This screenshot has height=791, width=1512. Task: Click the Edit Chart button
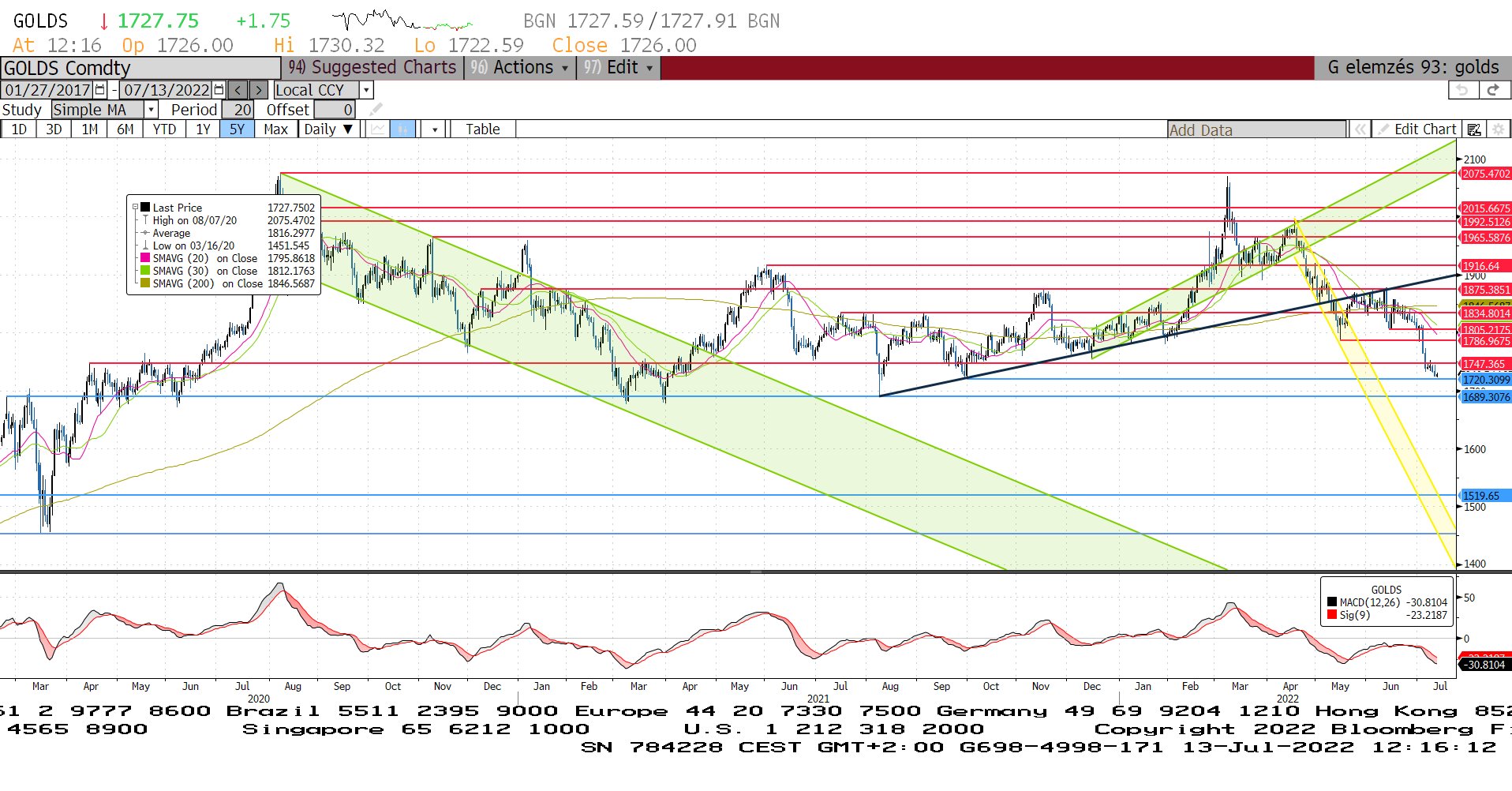click(x=1417, y=129)
